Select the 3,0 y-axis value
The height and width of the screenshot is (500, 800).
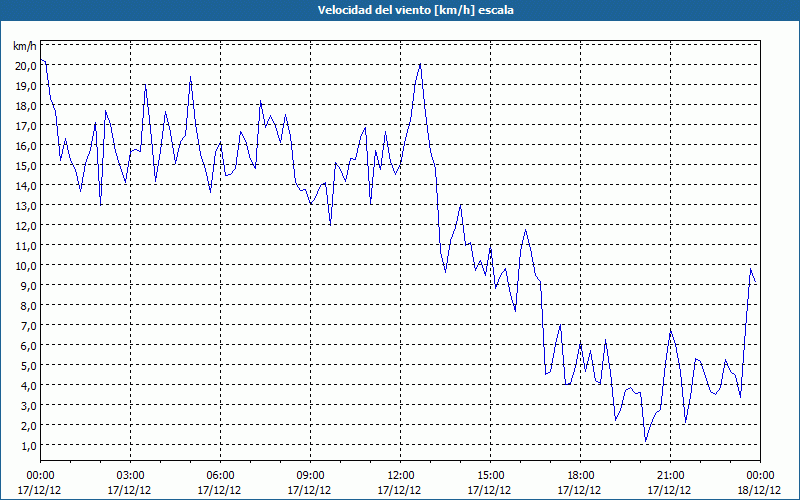click(28, 405)
